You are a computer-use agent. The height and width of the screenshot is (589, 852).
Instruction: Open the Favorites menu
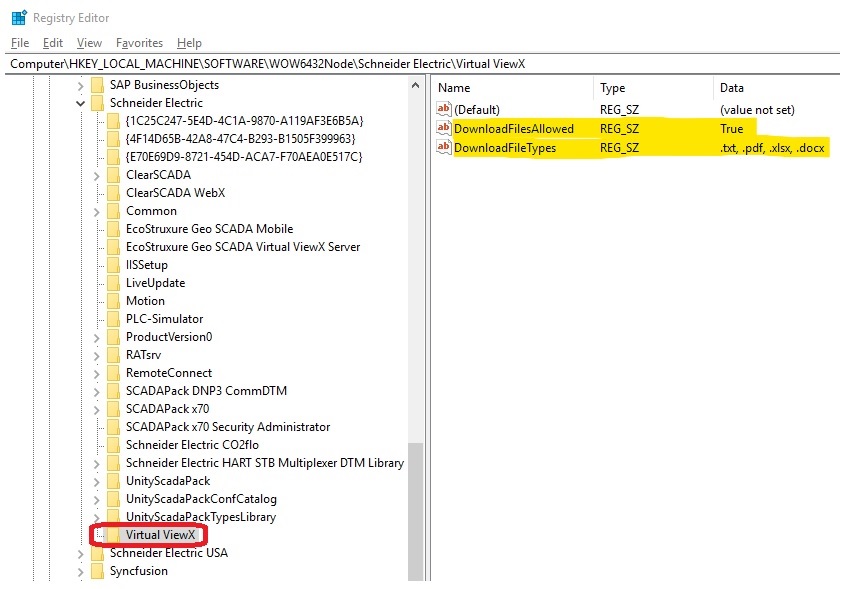(139, 43)
